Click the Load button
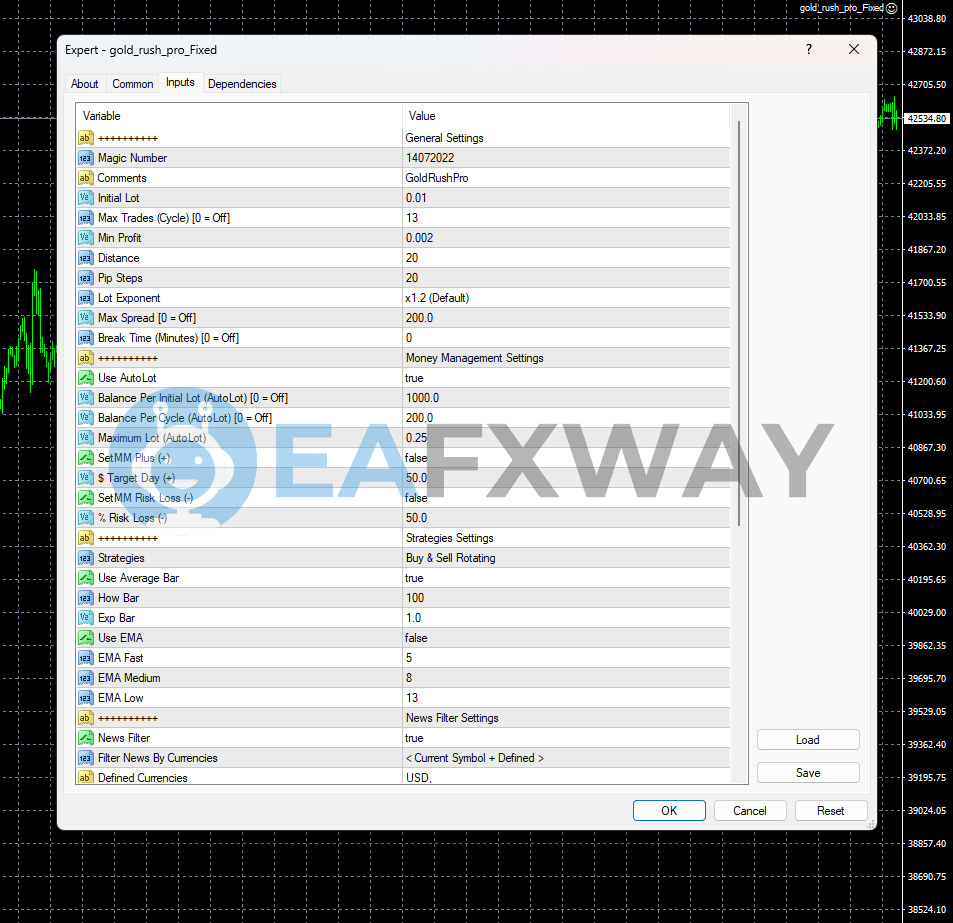This screenshot has height=923, width=953. coord(807,740)
